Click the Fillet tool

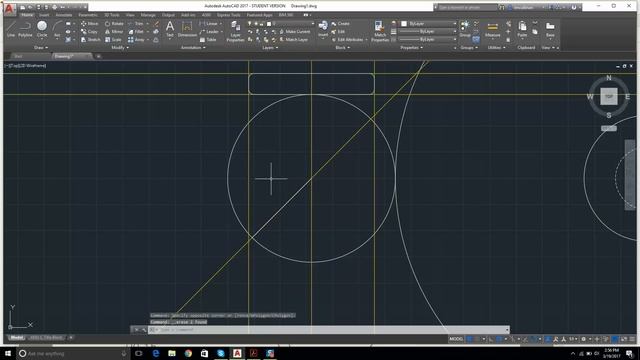click(136, 31)
